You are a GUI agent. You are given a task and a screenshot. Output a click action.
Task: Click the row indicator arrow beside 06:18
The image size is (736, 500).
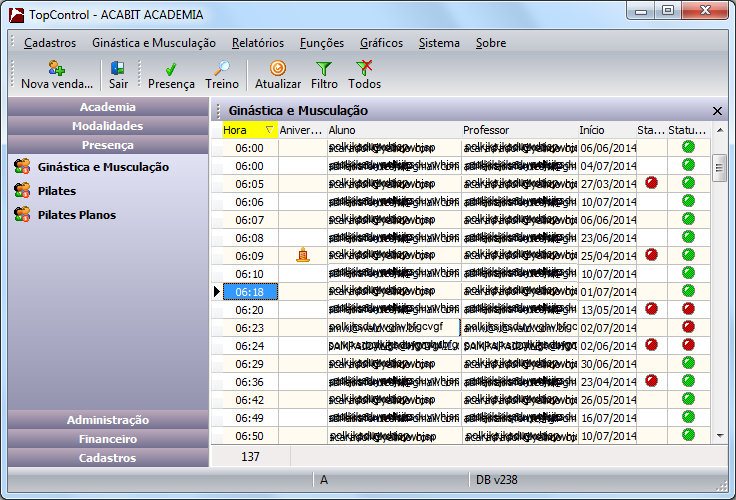click(216, 292)
